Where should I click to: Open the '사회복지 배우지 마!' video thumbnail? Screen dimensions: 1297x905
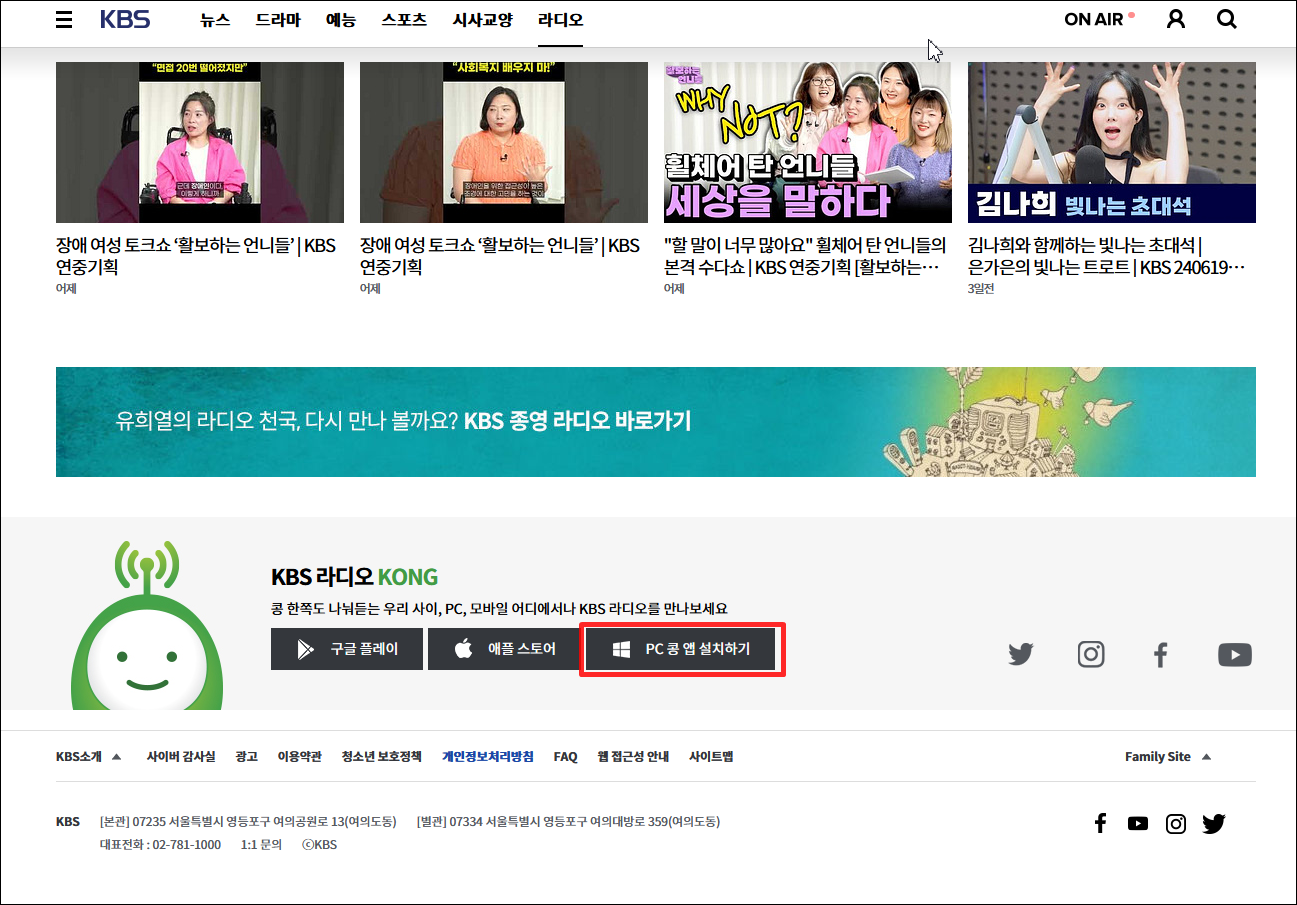pos(504,142)
